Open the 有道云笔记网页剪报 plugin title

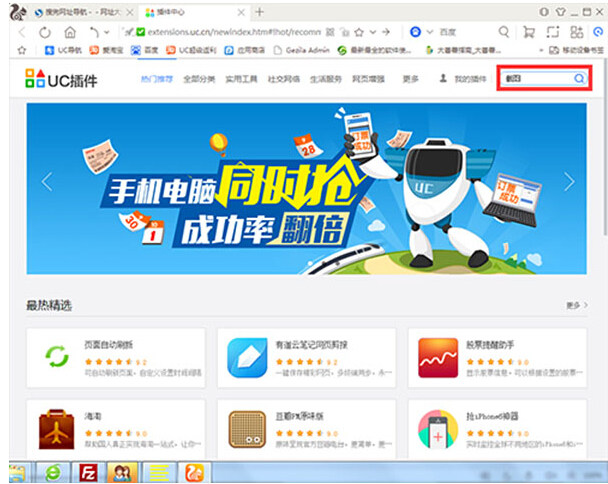point(312,345)
